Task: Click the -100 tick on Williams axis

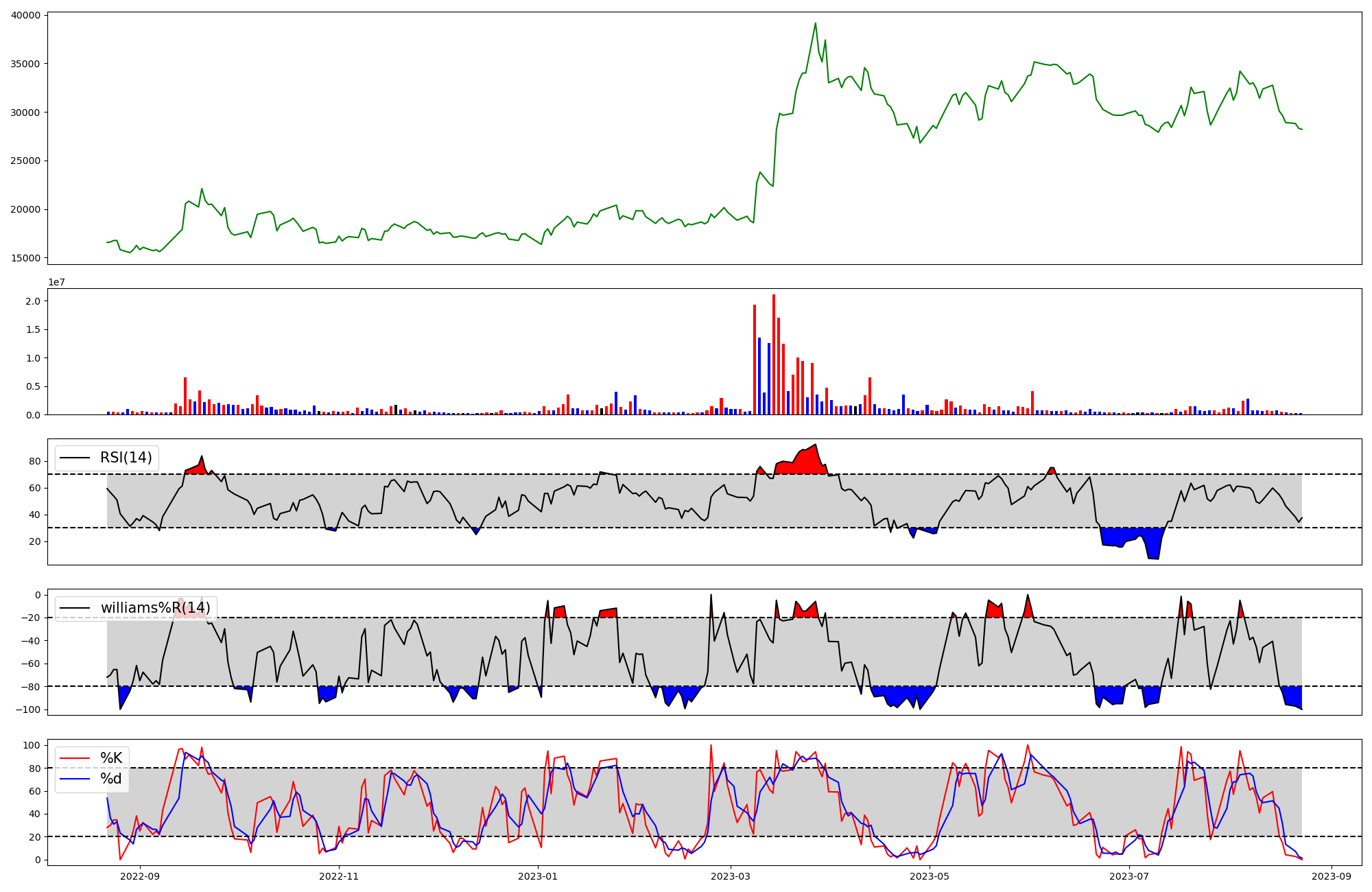Action: pos(29,709)
